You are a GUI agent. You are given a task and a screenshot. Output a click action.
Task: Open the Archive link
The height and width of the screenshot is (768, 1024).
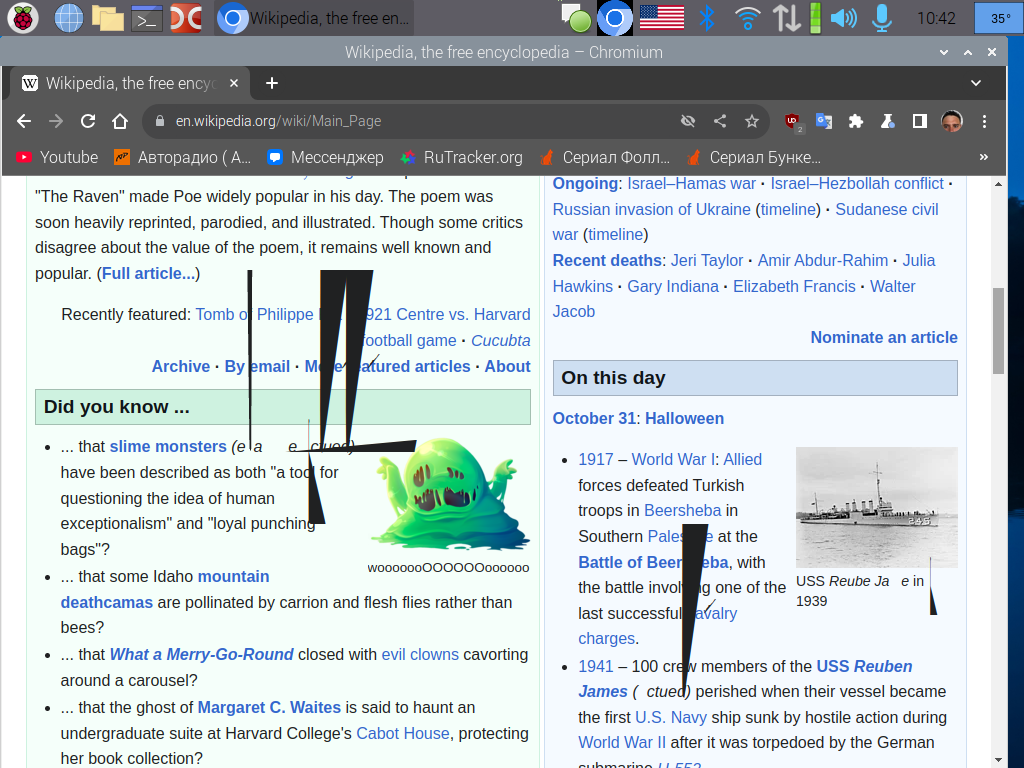181,366
